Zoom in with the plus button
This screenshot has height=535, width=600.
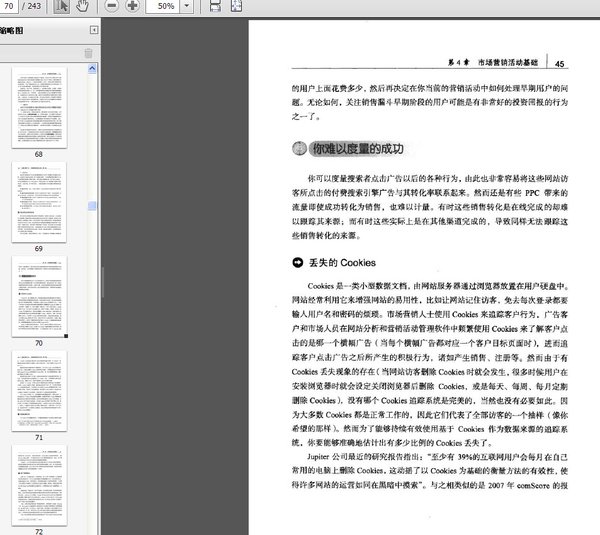tap(132, 6)
